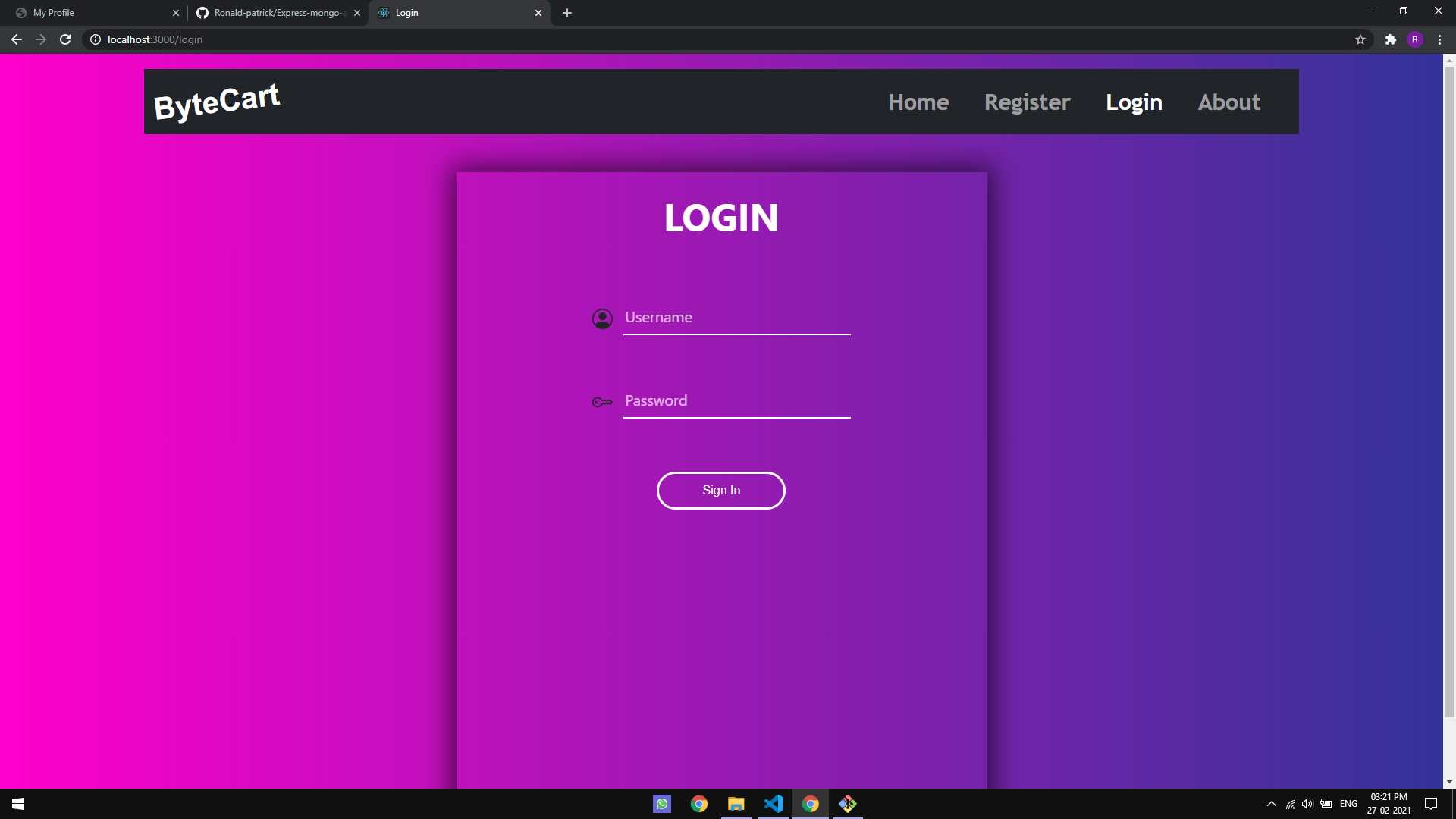Open Visual Studio Code from the taskbar
The width and height of the screenshot is (1456, 819).
(x=773, y=804)
